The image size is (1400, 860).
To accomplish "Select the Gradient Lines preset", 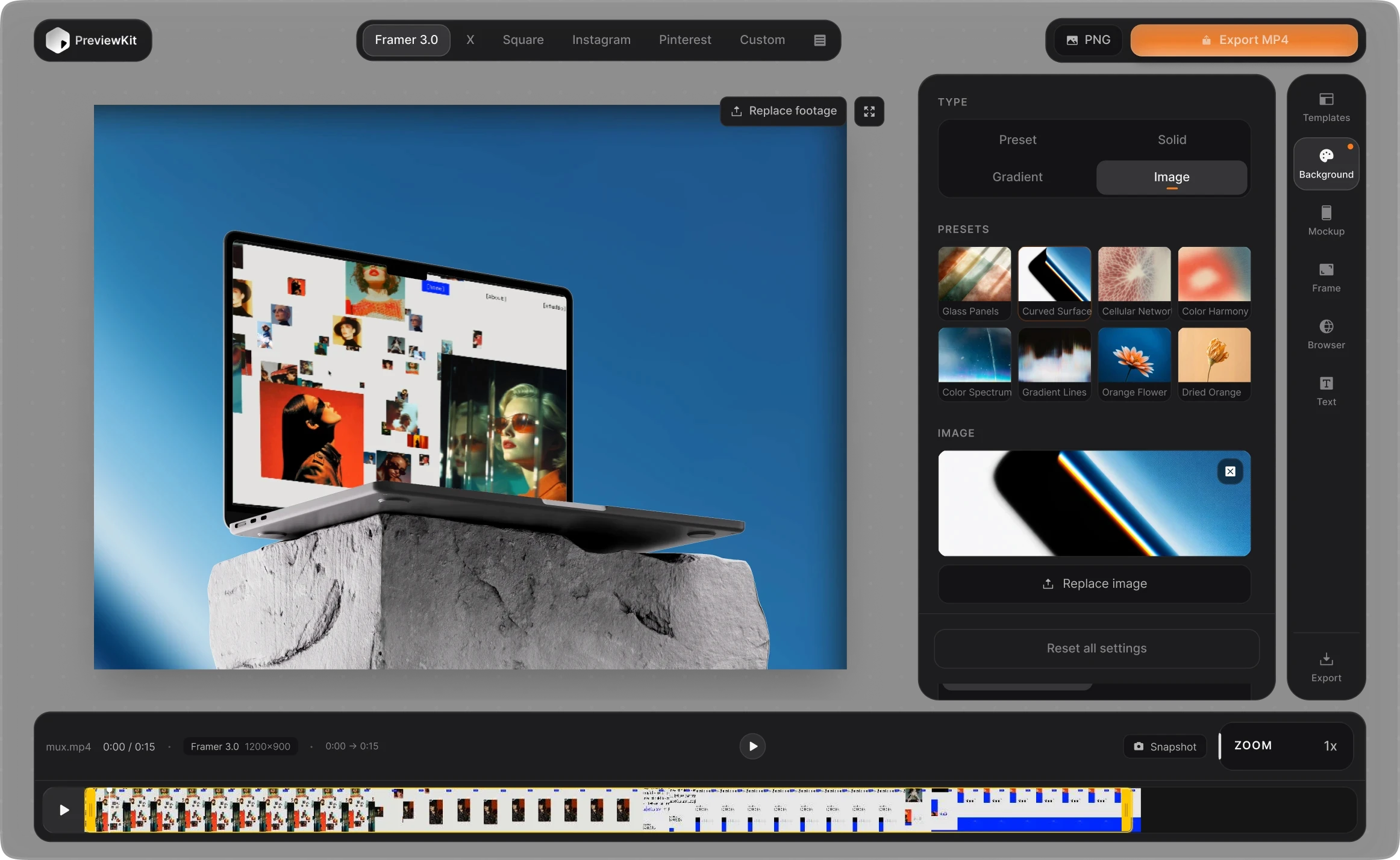I will [1054, 364].
